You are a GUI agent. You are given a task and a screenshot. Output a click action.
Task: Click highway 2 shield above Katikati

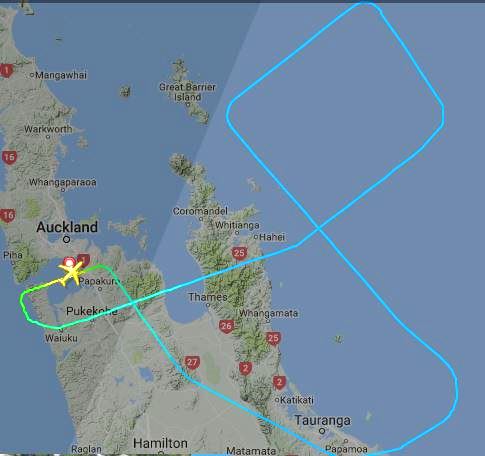tap(279, 382)
